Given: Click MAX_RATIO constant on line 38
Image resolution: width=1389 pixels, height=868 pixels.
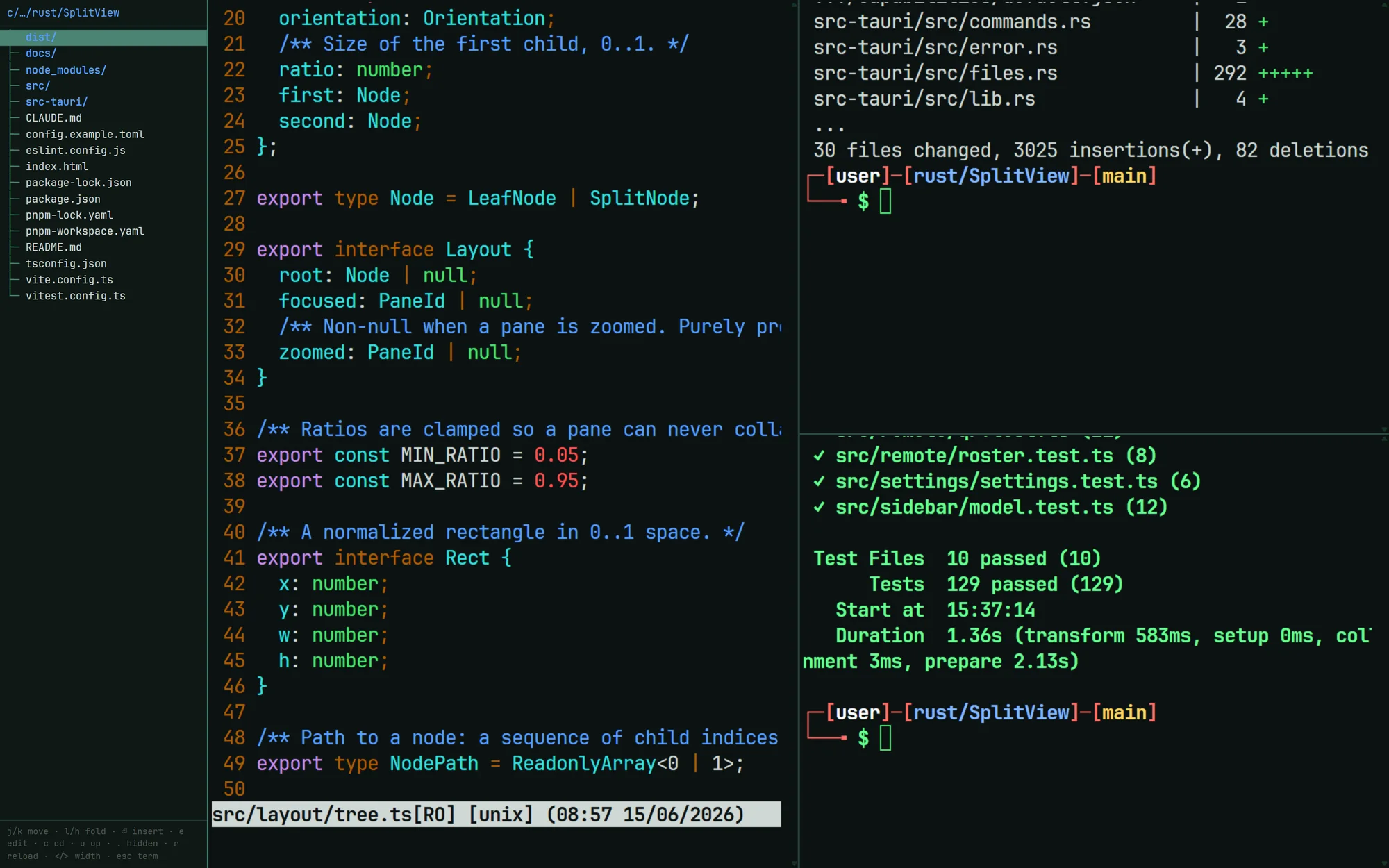Looking at the screenshot, I should coord(450,481).
